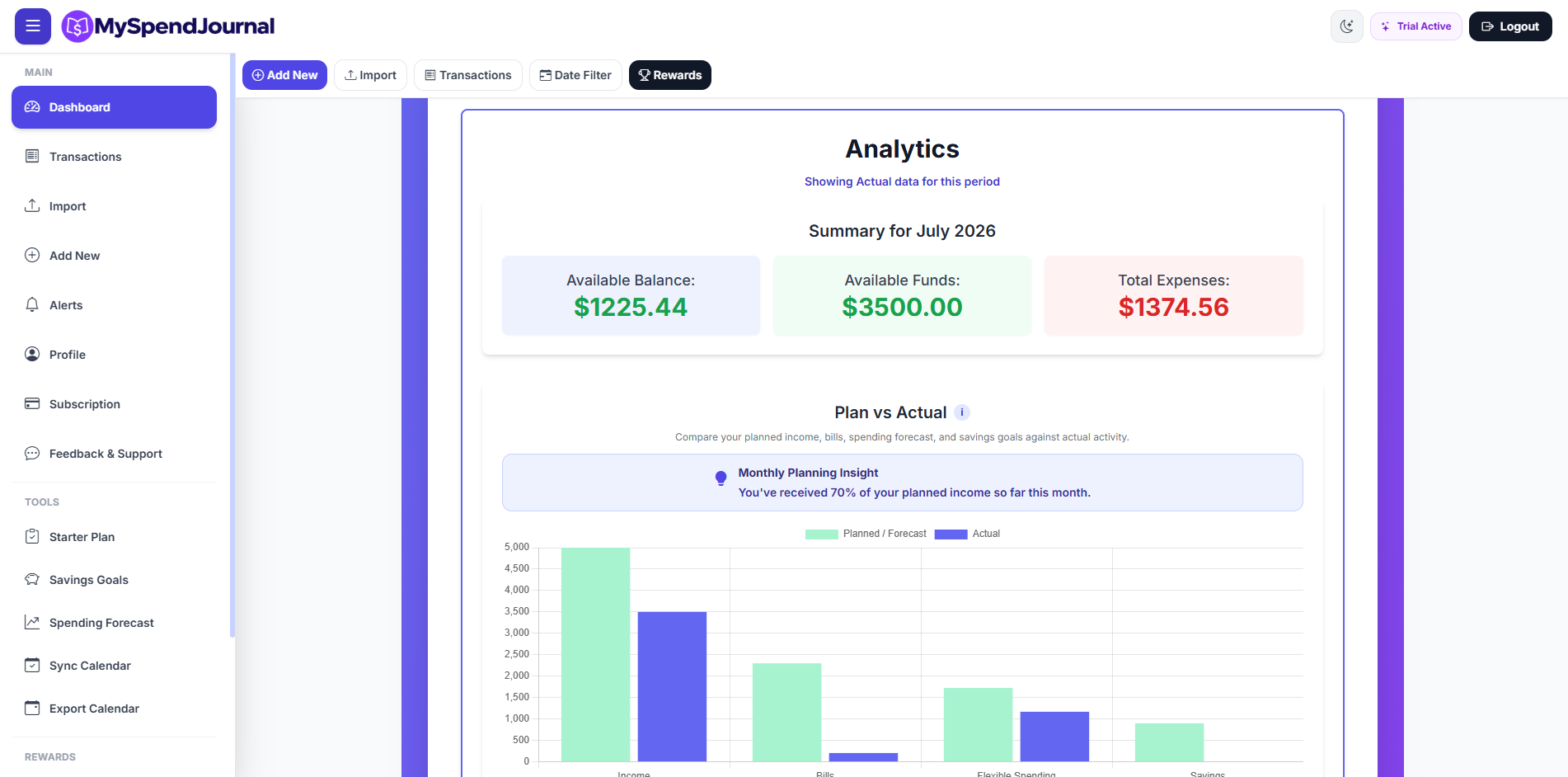Click the Plan vs Actual info icon

coord(962,412)
